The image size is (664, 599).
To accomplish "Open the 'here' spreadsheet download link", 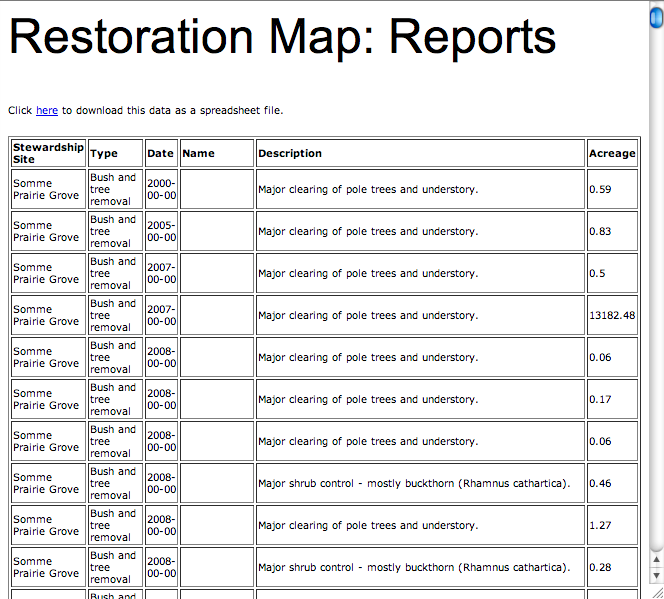I will (x=47, y=110).
